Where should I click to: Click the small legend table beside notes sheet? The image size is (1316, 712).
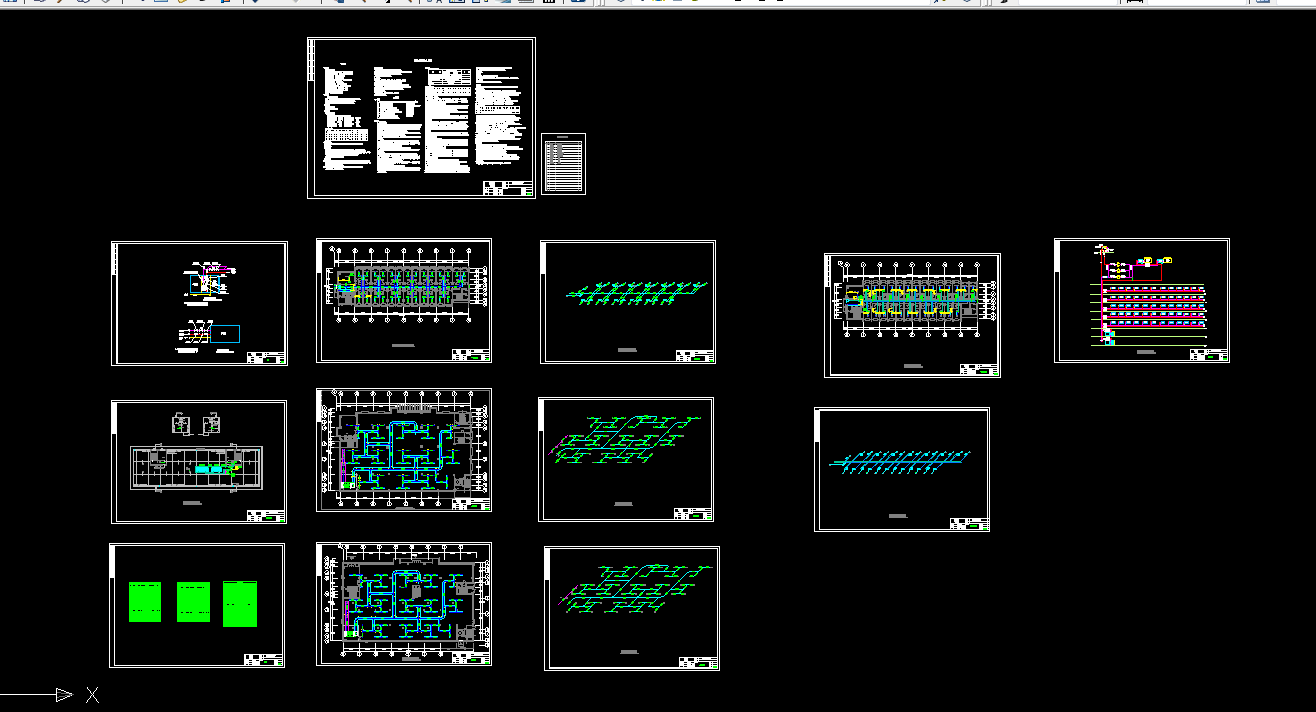pos(563,163)
